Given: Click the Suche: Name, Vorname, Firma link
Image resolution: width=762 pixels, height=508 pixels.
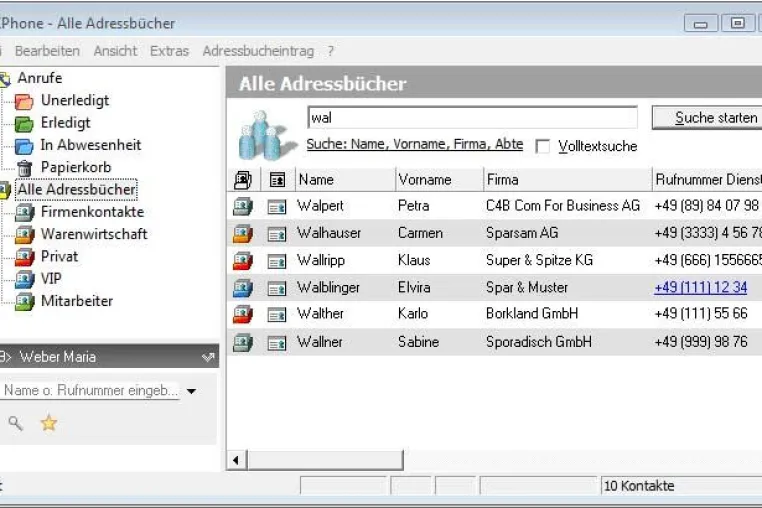Looking at the screenshot, I should pyautogui.click(x=415, y=144).
